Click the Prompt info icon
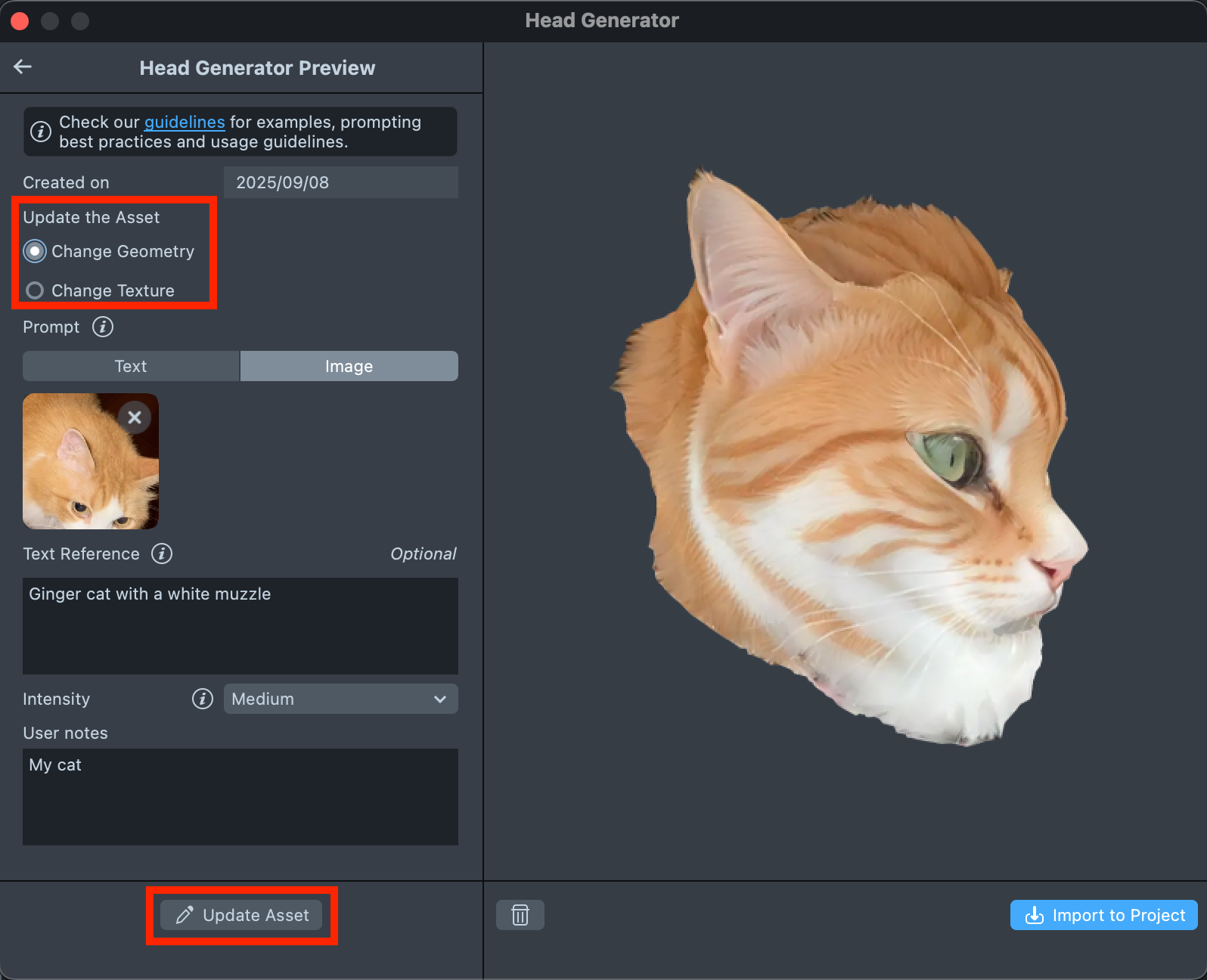Screen dimensions: 1207x980 click(x=103, y=327)
